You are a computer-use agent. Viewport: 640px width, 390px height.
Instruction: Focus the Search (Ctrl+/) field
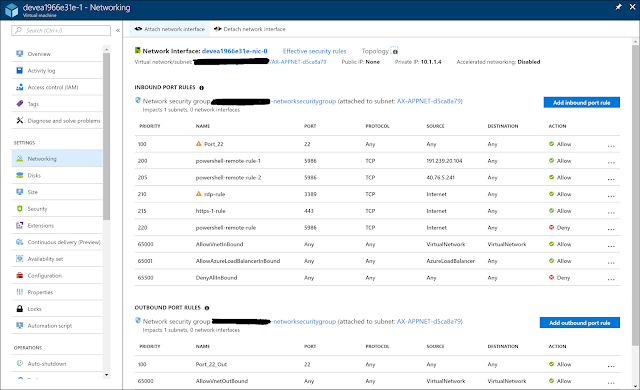coord(61,30)
